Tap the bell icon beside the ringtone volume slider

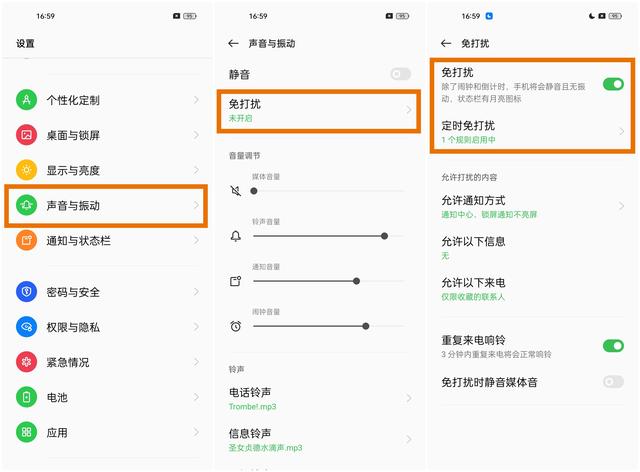coord(236,236)
